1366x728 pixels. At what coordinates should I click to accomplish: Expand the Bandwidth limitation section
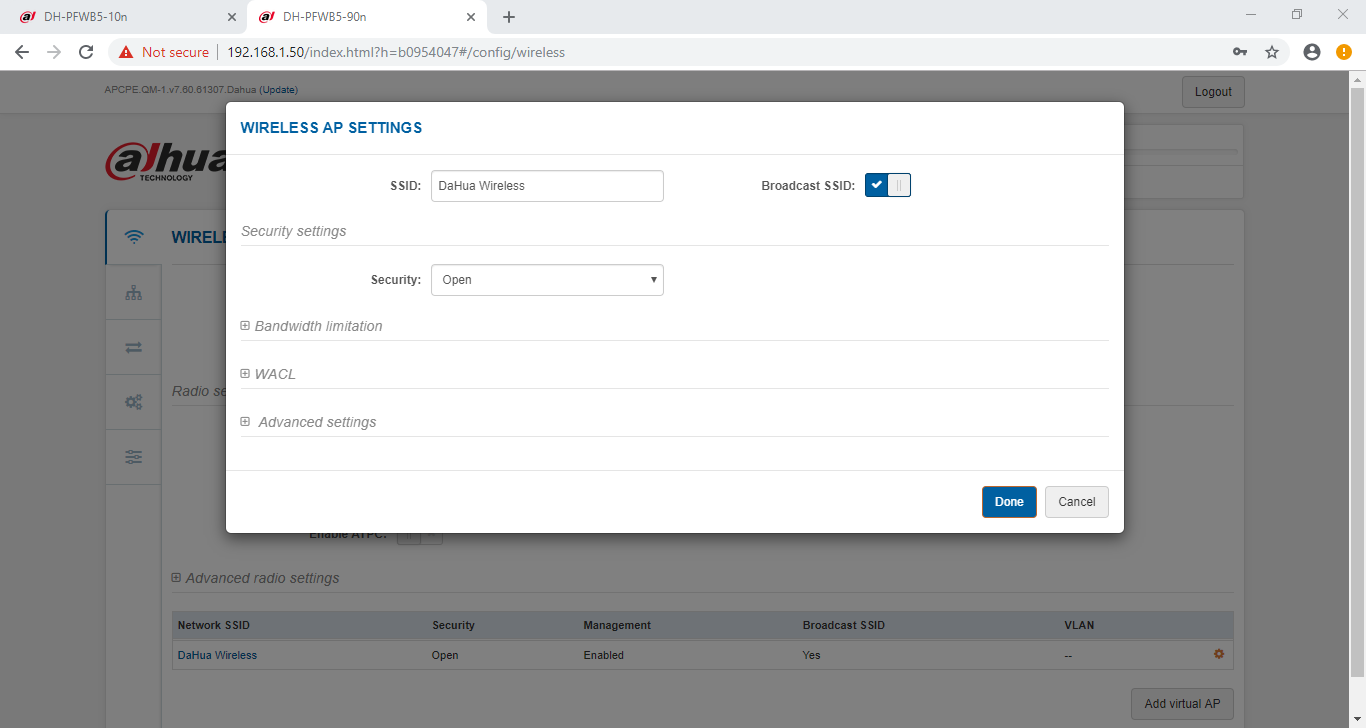pos(312,326)
